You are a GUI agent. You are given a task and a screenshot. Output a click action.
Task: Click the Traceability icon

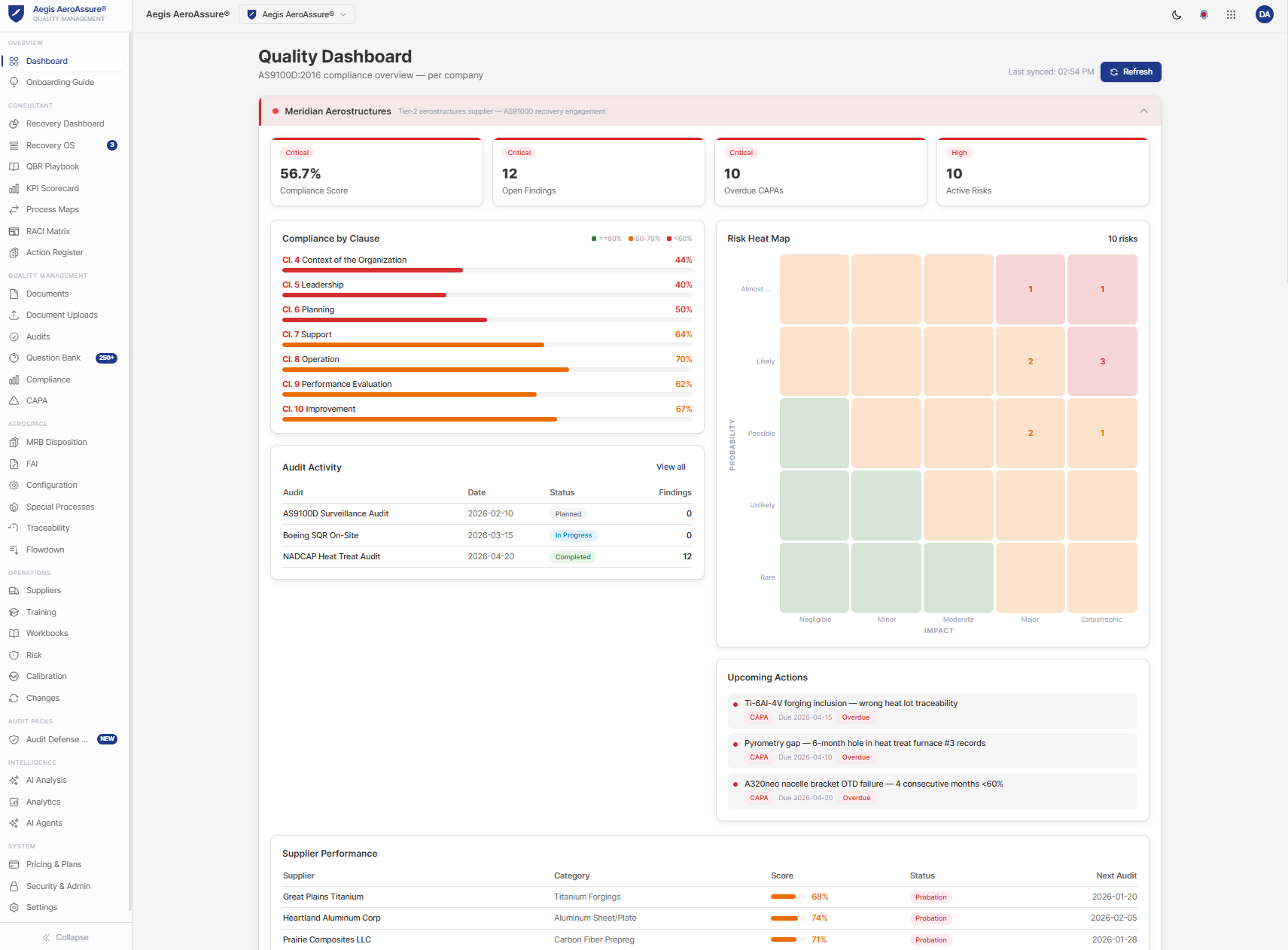point(14,528)
